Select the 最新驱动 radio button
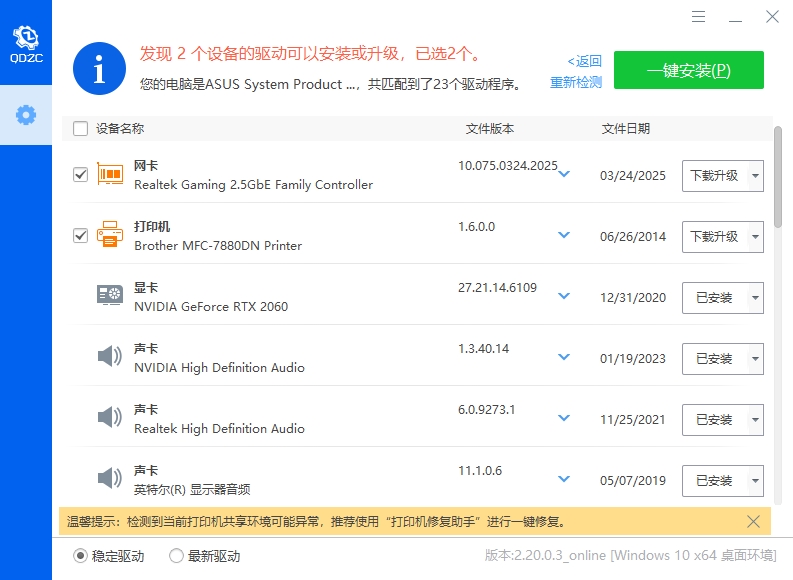The height and width of the screenshot is (580, 793). (176, 556)
